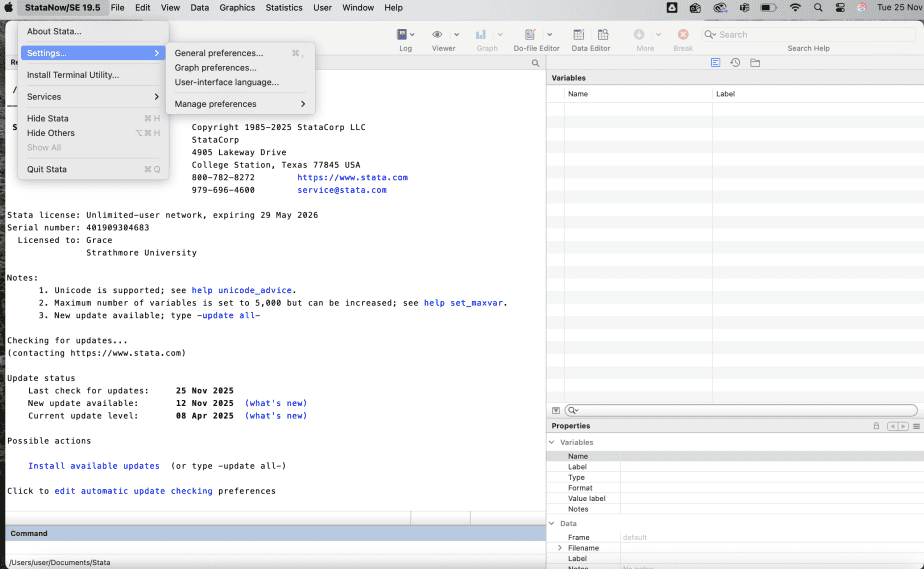Open the Log dropdown arrow

(x=412, y=35)
